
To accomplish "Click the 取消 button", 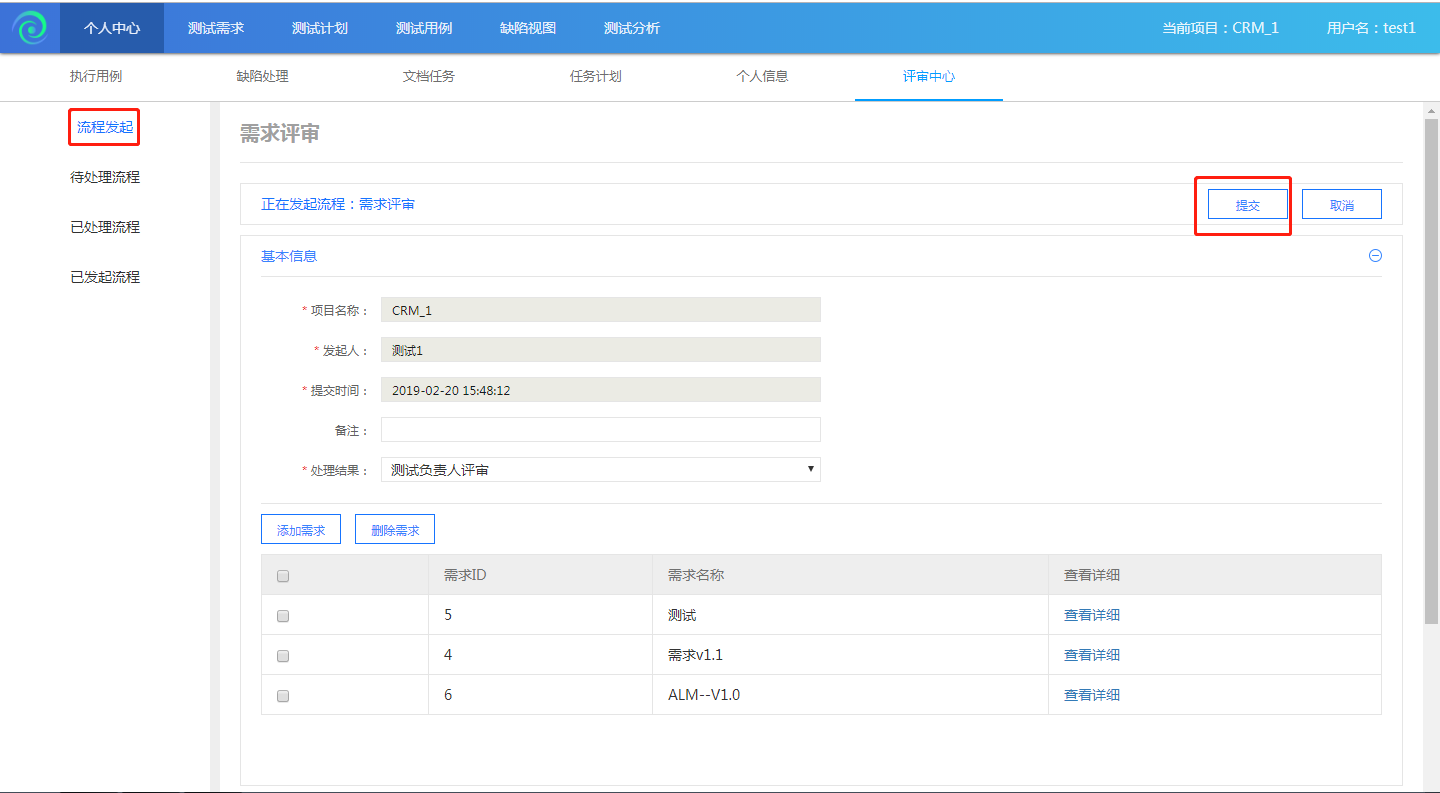I will click(1341, 205).
